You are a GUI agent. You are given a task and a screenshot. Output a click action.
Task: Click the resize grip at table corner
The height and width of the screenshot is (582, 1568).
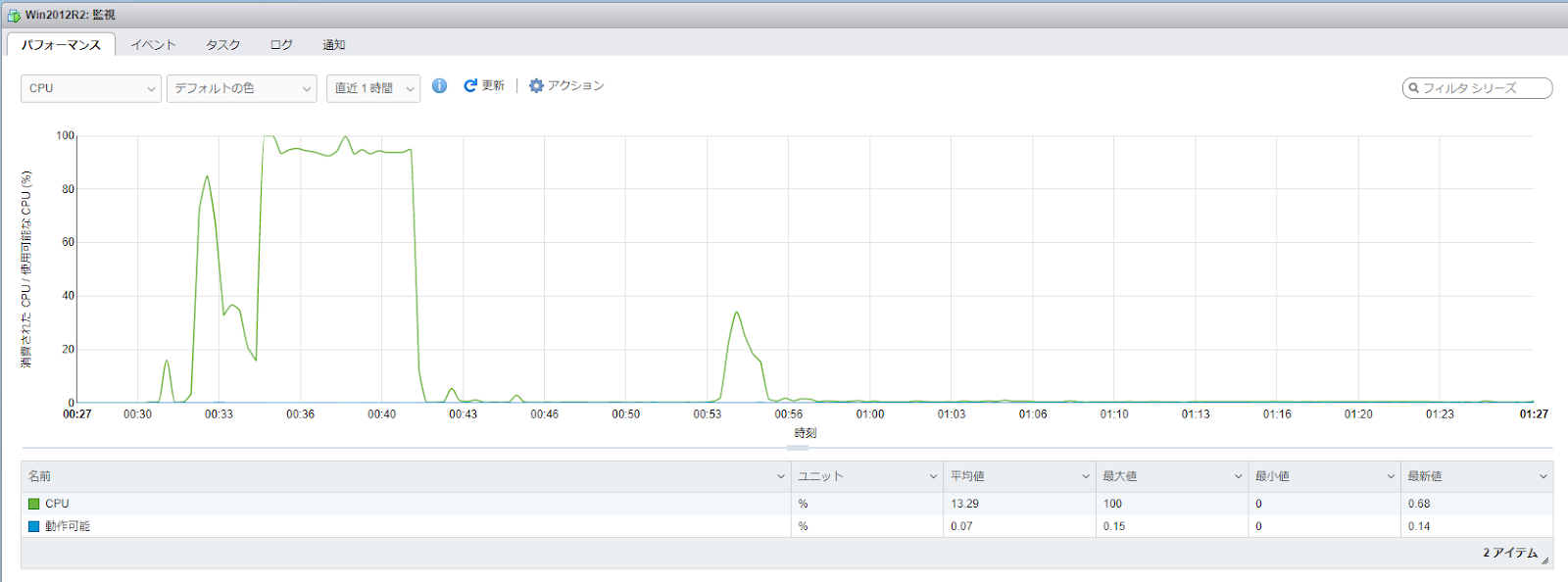click(1544, 560)
